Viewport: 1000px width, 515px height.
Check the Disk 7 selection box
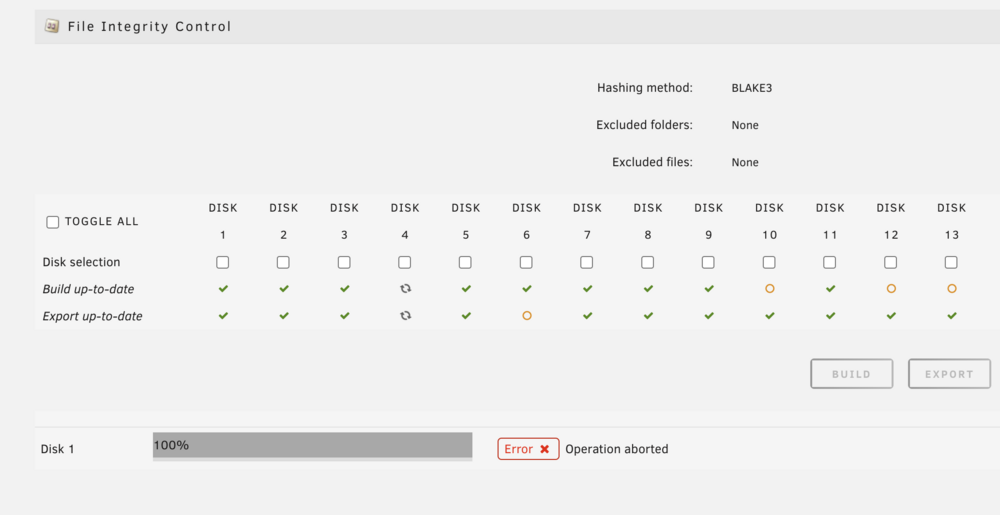587,262
